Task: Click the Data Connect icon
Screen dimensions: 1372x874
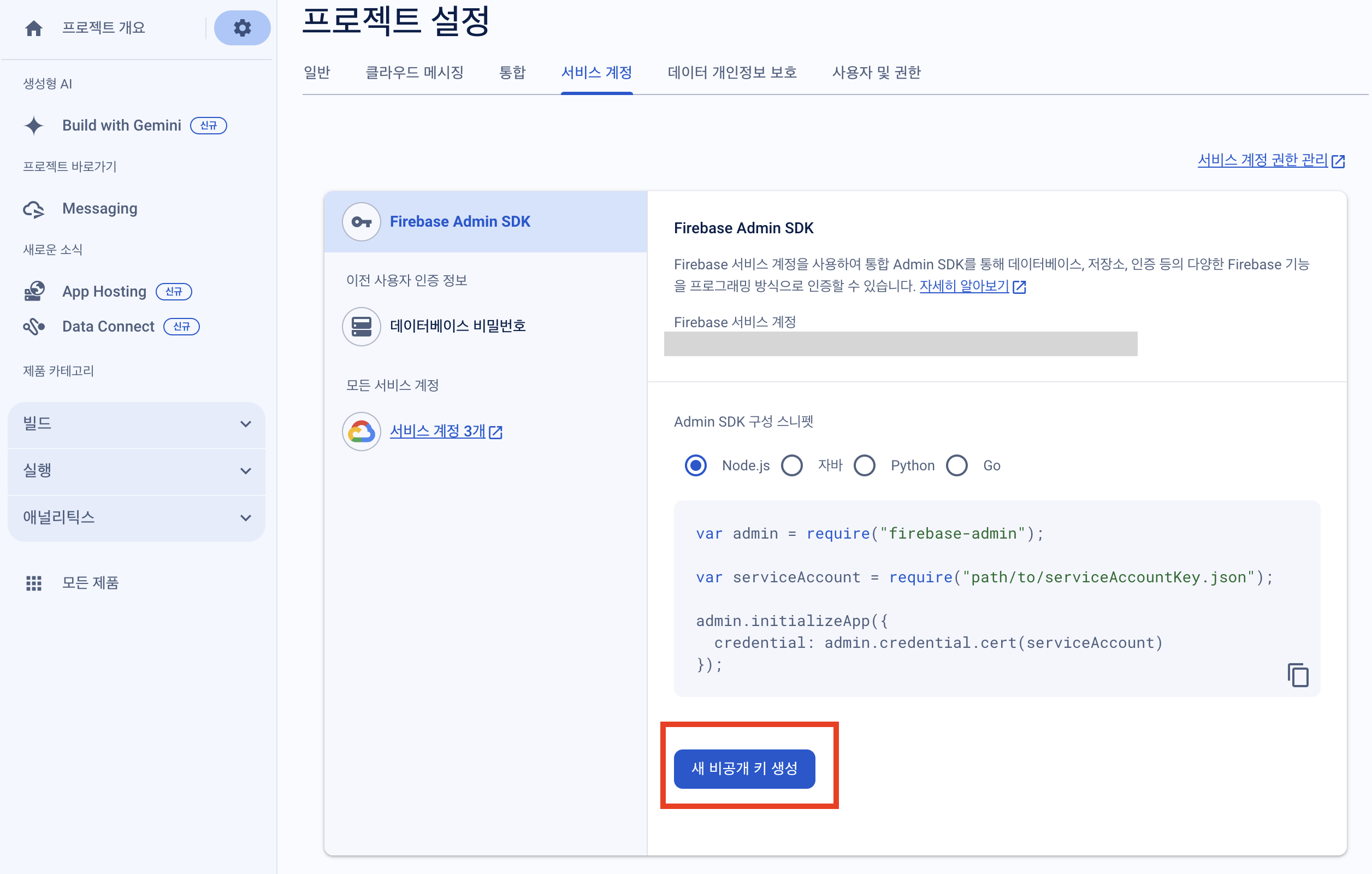Action: (x=34, y=327)
